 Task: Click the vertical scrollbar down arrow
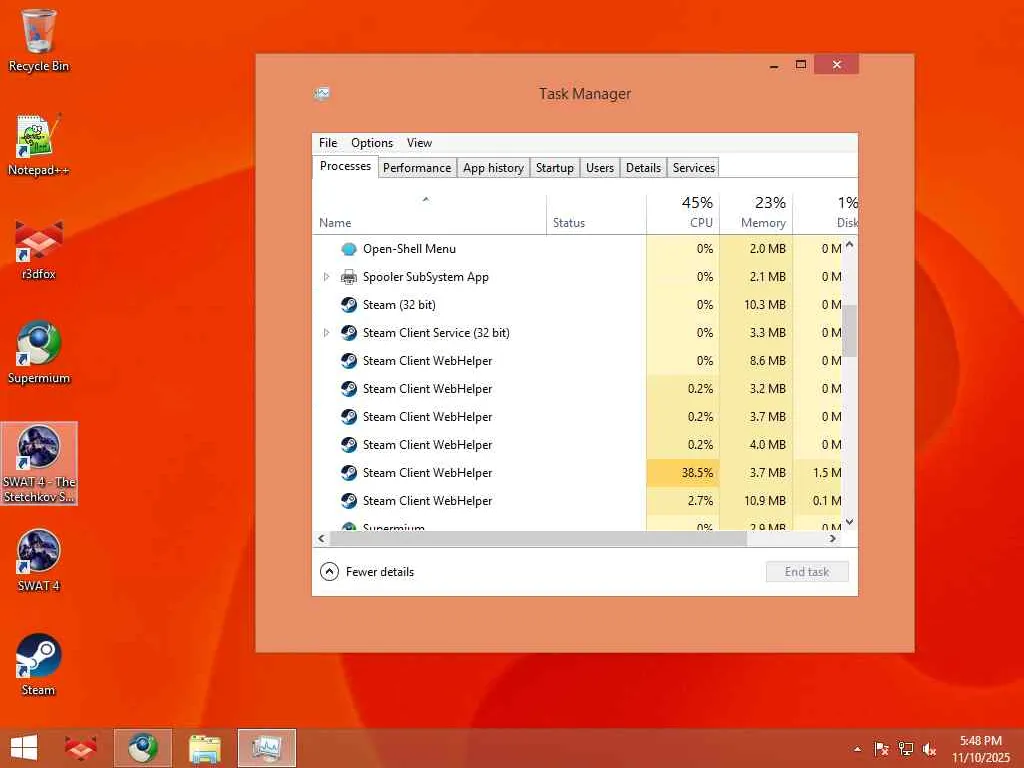coord(850,522)
